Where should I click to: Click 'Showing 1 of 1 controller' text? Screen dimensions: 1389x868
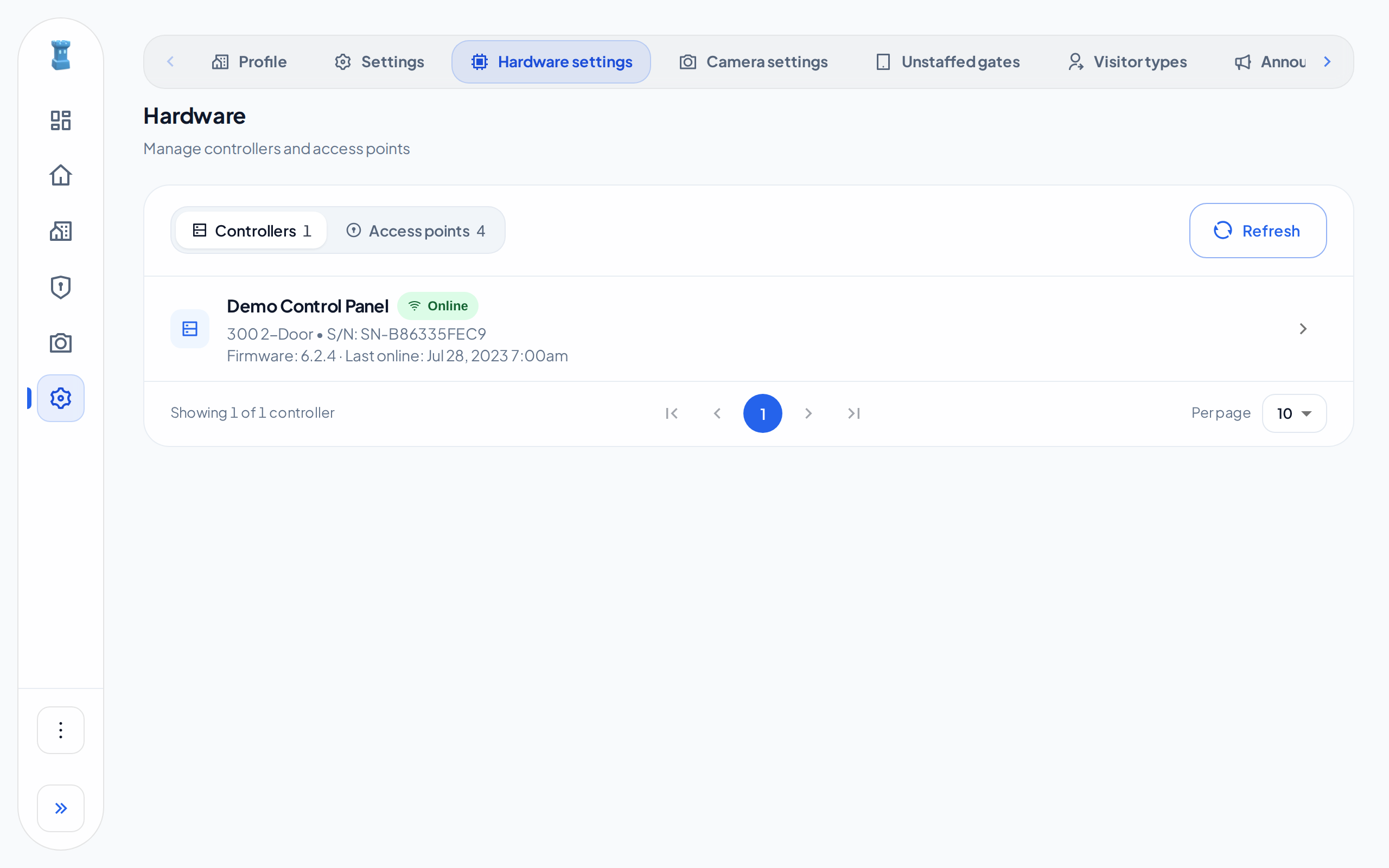[x=252, y=413]
